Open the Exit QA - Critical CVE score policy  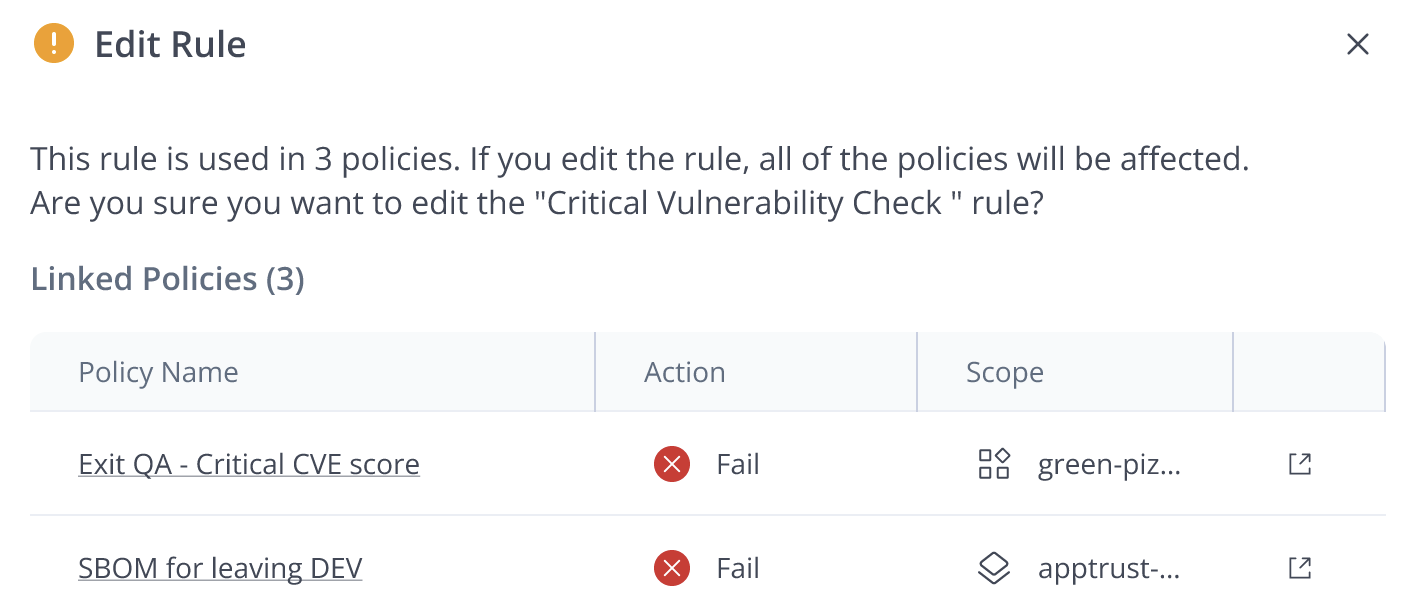[x=249, y=464]
